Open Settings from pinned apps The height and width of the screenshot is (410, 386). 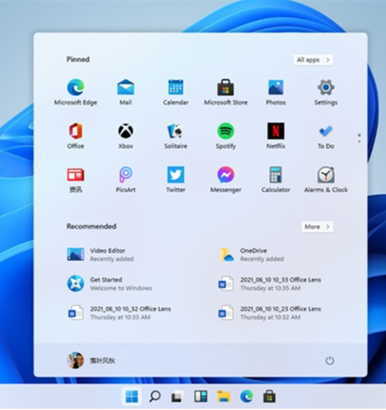326,92
